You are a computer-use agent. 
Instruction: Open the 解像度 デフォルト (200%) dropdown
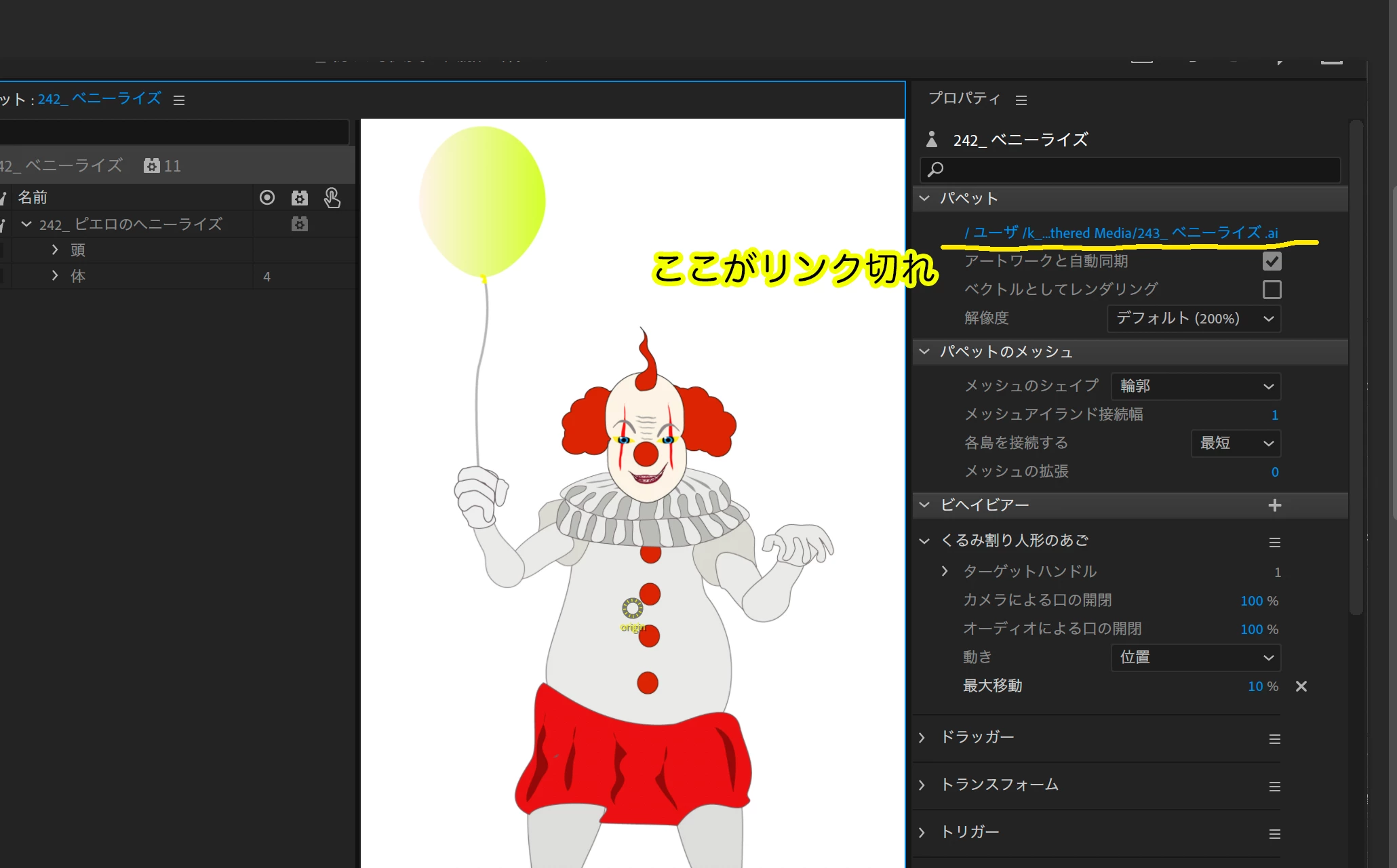click(1194, 319)
